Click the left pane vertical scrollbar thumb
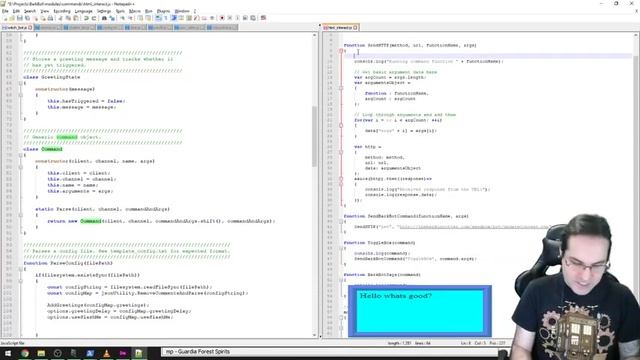The width and height of the screenshot is (640, 360). (314, 136)
